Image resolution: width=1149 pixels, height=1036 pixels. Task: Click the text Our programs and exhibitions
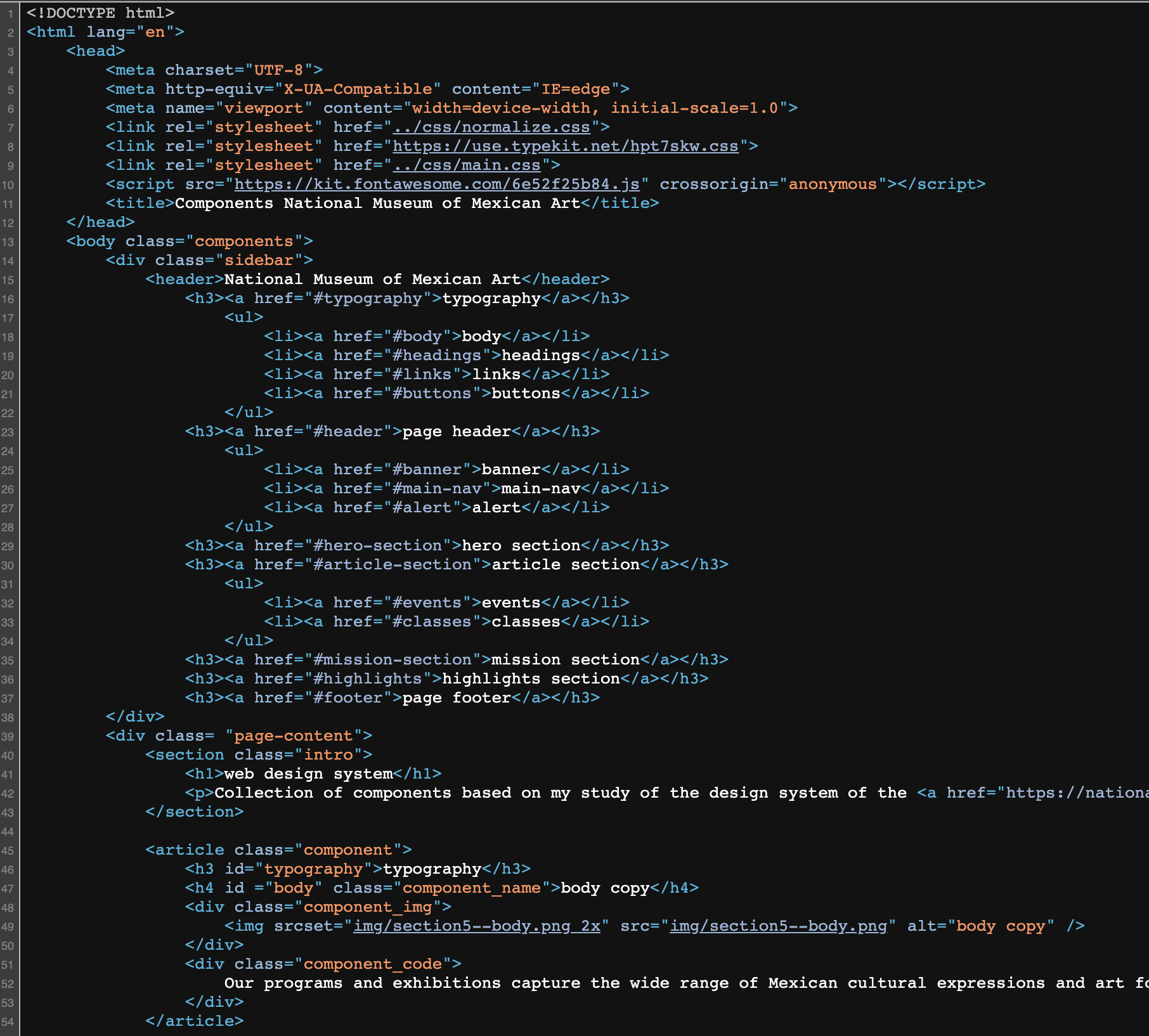[x=363, y=983]
